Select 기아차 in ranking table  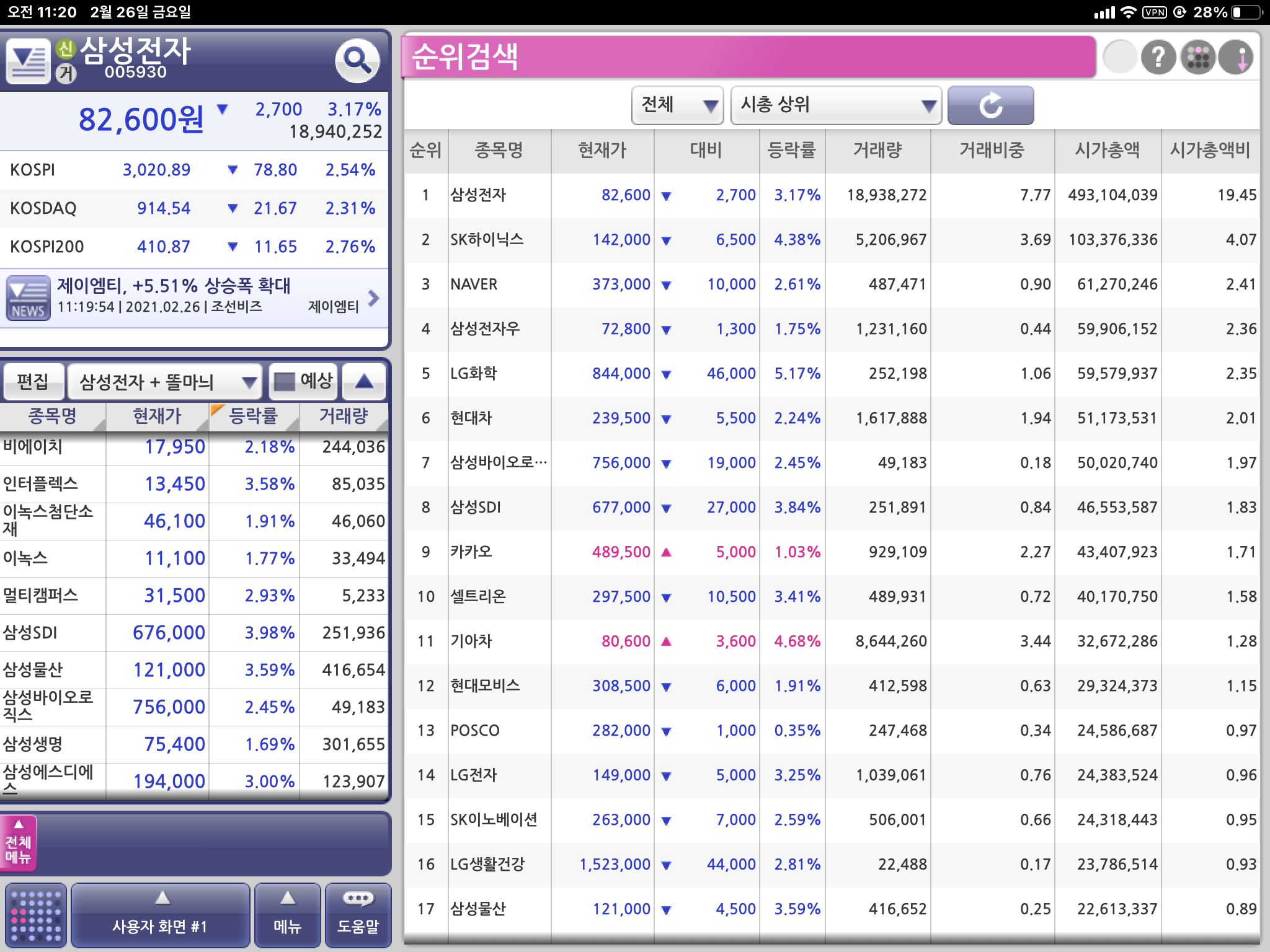point(832,641)
